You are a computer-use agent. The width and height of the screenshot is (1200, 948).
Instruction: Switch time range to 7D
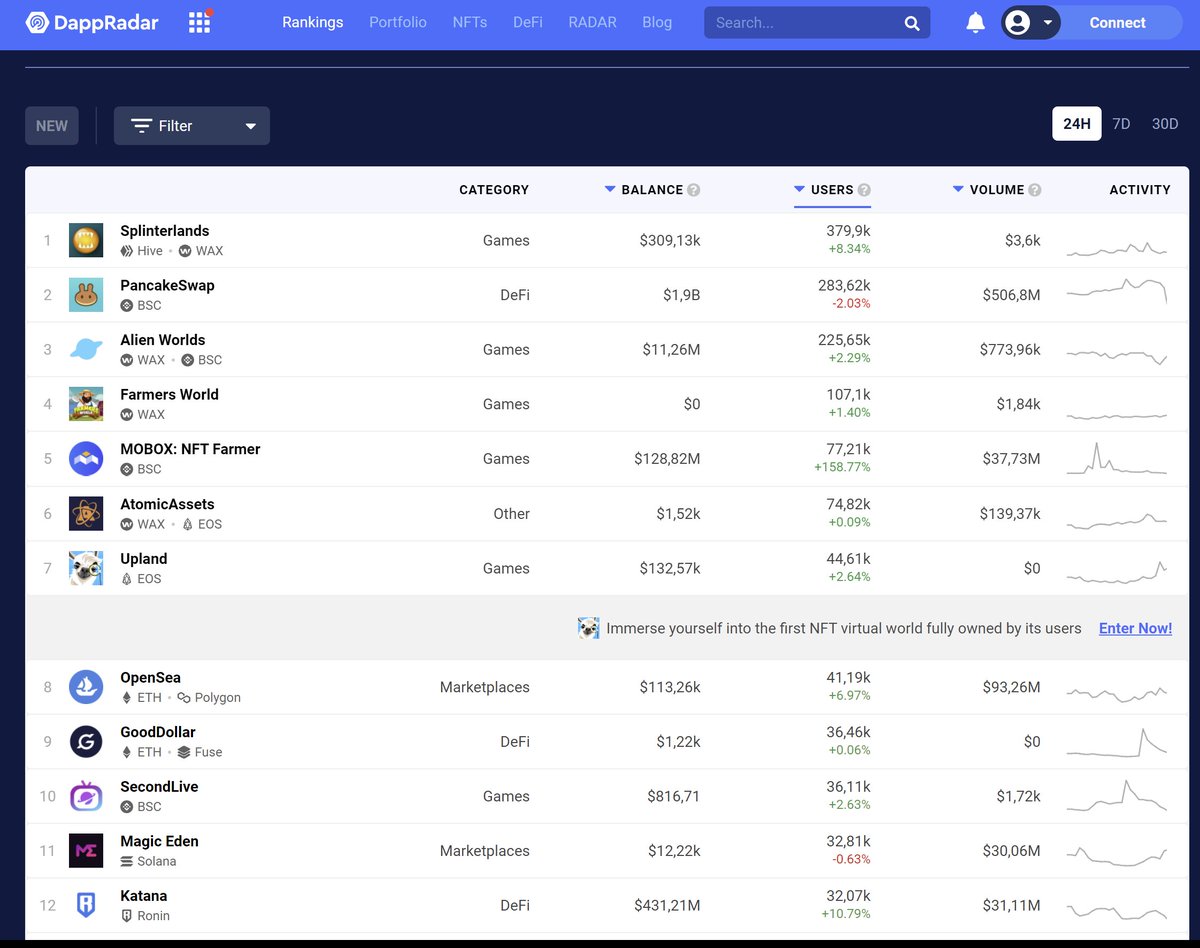click(x=1121, y=124)
